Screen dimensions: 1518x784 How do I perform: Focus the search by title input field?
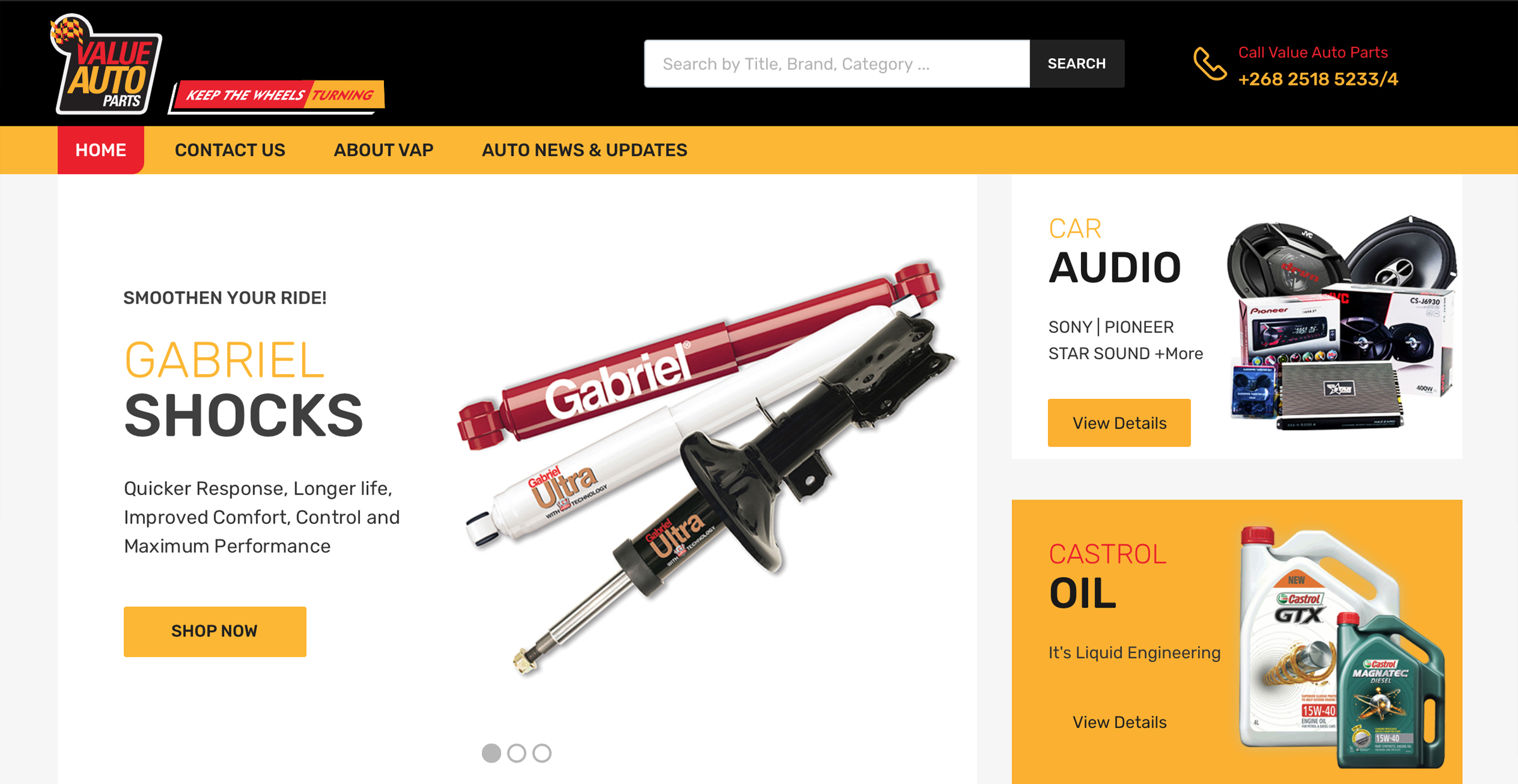[x=837, y=64]
